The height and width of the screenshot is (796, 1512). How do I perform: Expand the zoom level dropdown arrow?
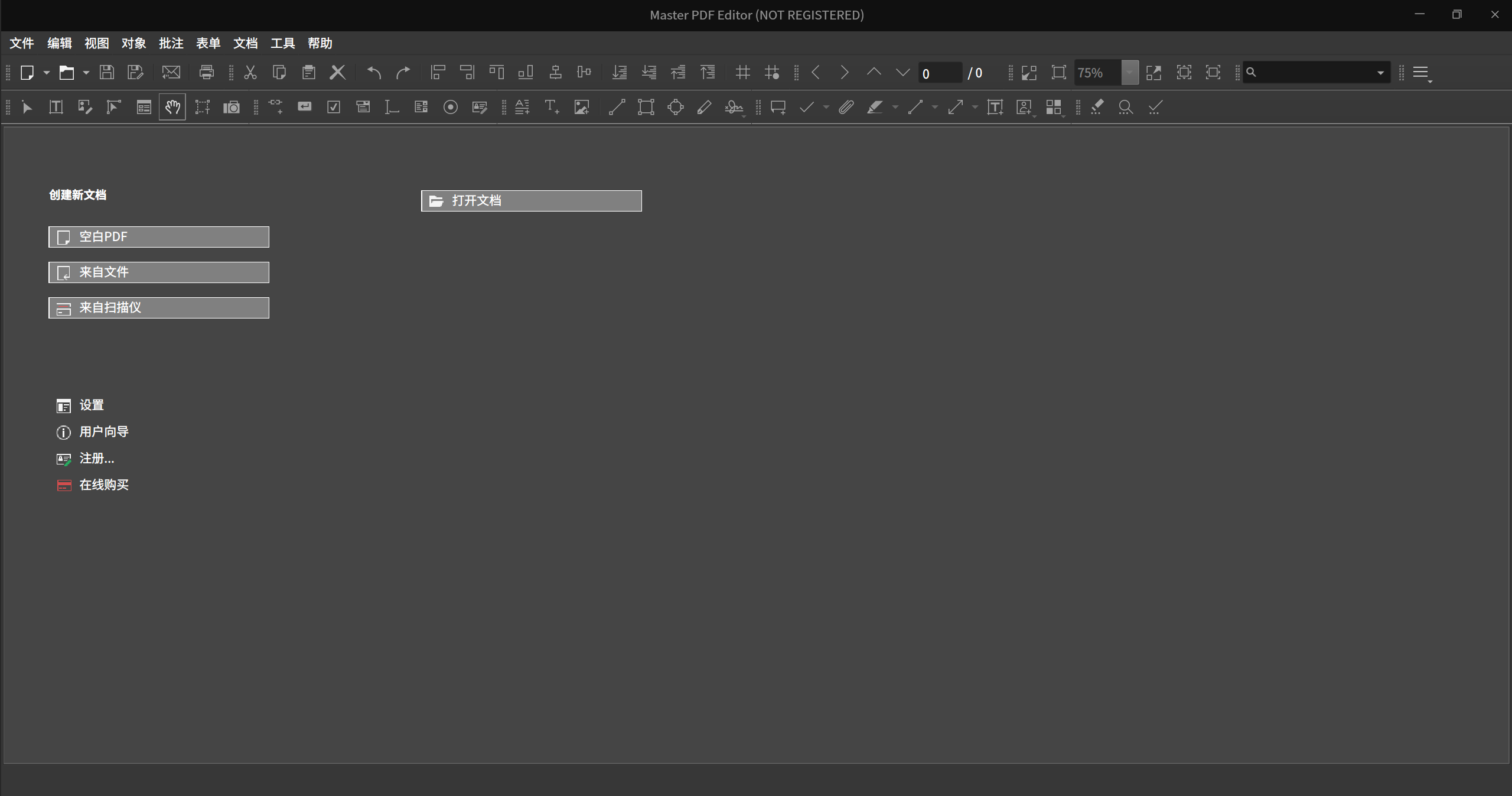pyautogui.click(x=1130, y=73)
